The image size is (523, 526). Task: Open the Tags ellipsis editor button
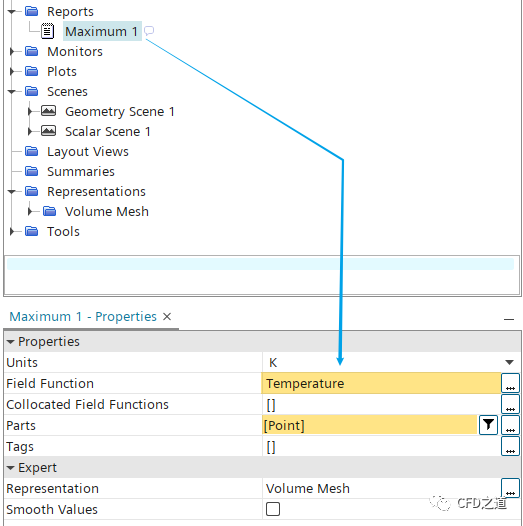coord(510,446)
